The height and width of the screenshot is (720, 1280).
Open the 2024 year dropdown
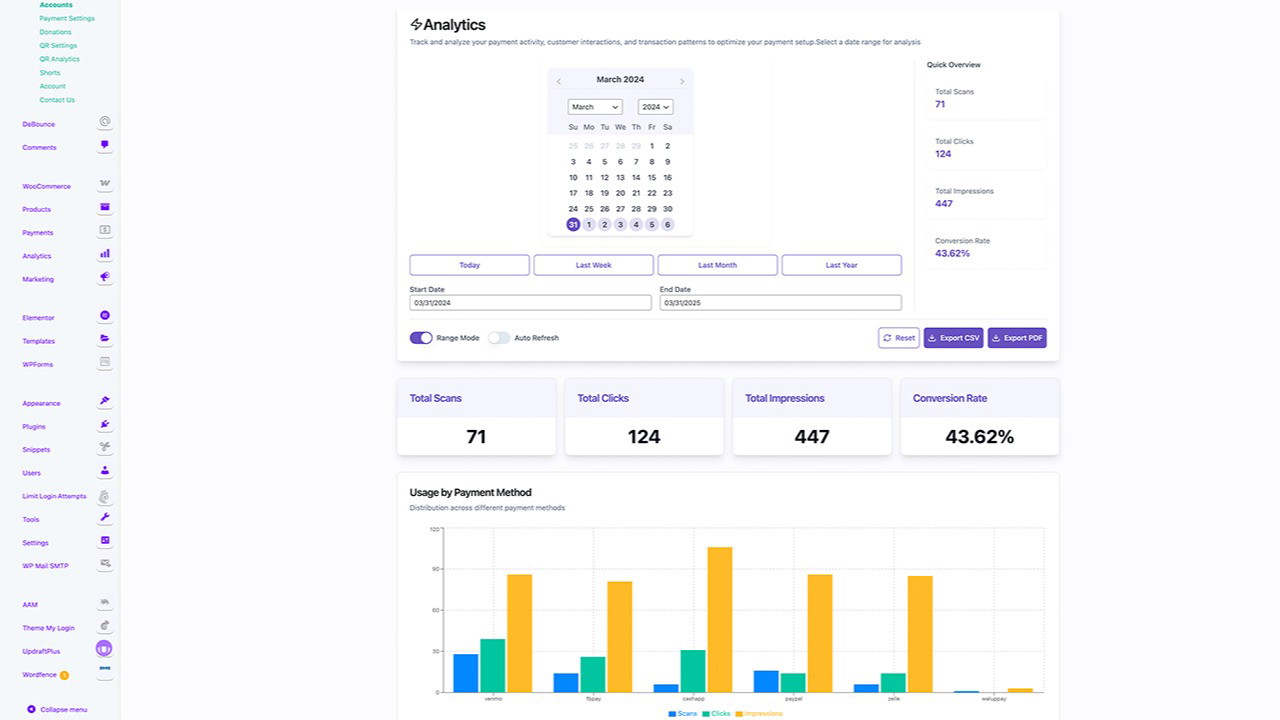tap(655, 107)
